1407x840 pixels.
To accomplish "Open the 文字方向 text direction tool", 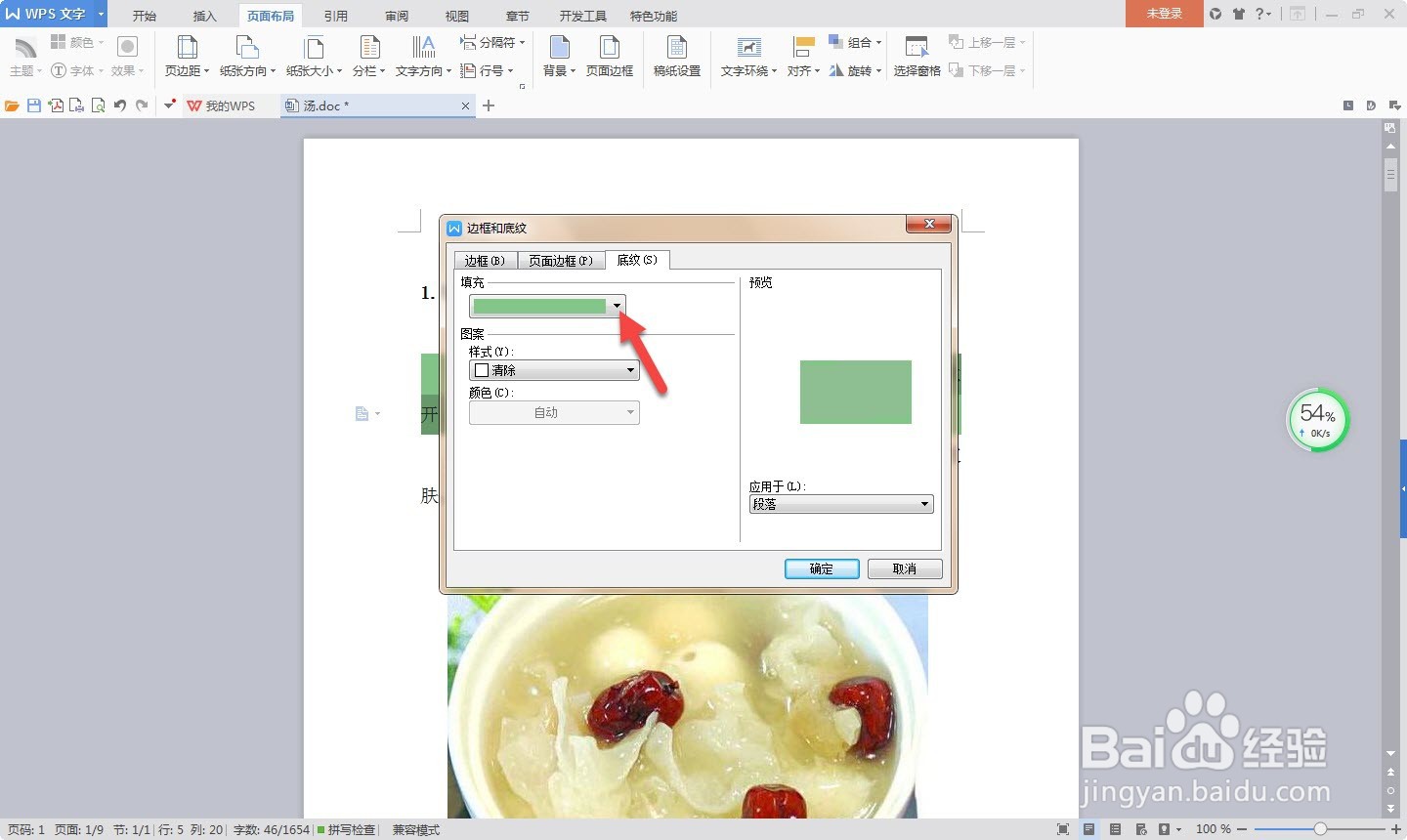I will click(423, 56).
